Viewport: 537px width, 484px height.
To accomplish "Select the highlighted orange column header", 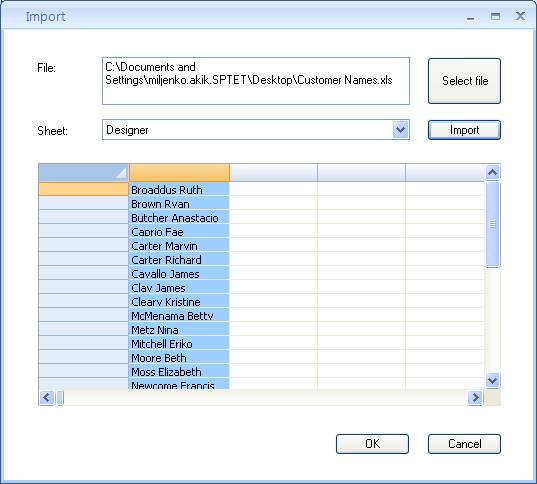I will [179, 172].
